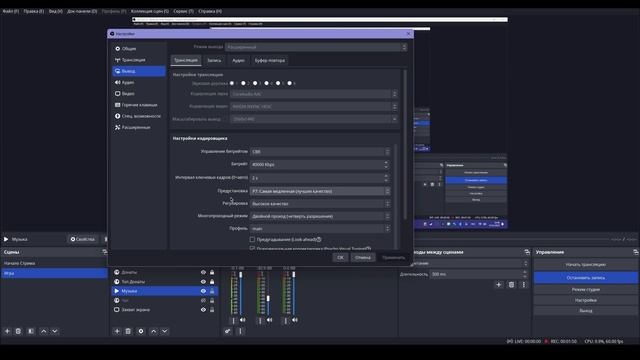Click the bitrate 40000 Kbps input field
This screenshot has height=360, width=640.
point(320,164)
